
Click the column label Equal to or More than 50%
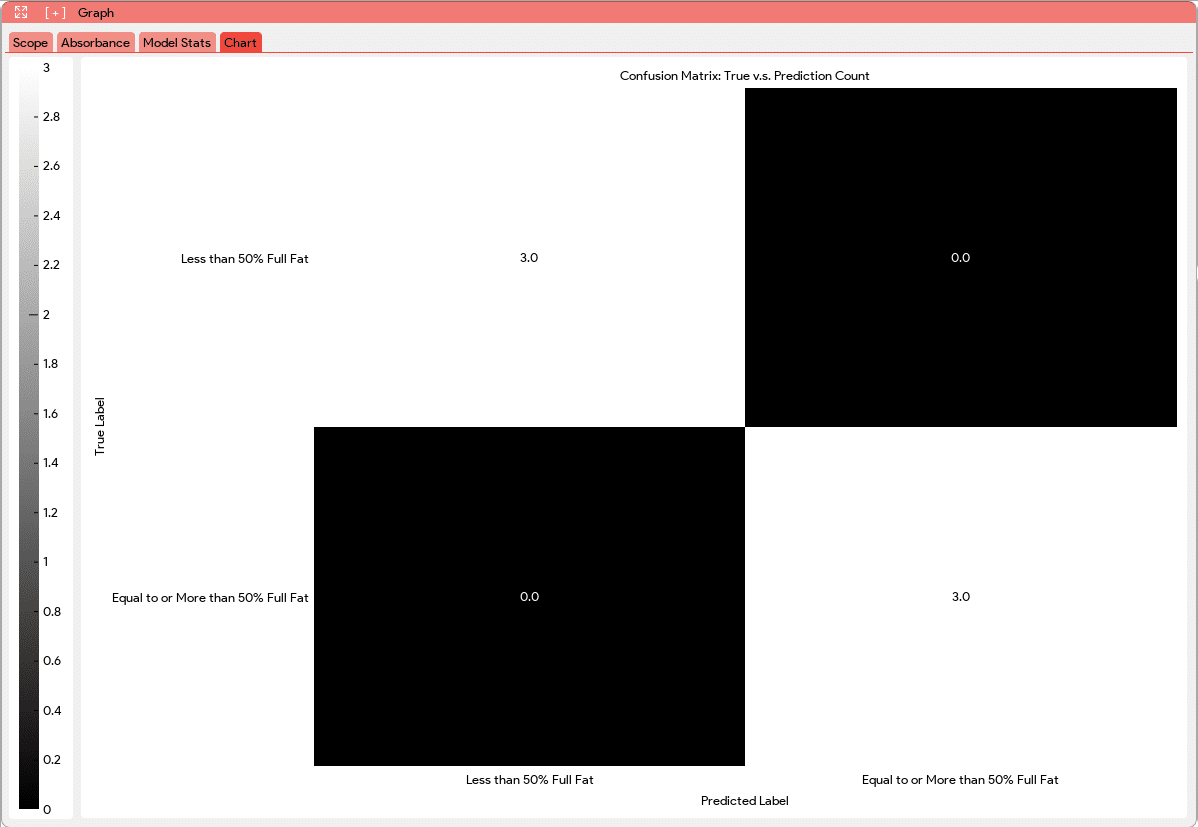pos(960,780)
